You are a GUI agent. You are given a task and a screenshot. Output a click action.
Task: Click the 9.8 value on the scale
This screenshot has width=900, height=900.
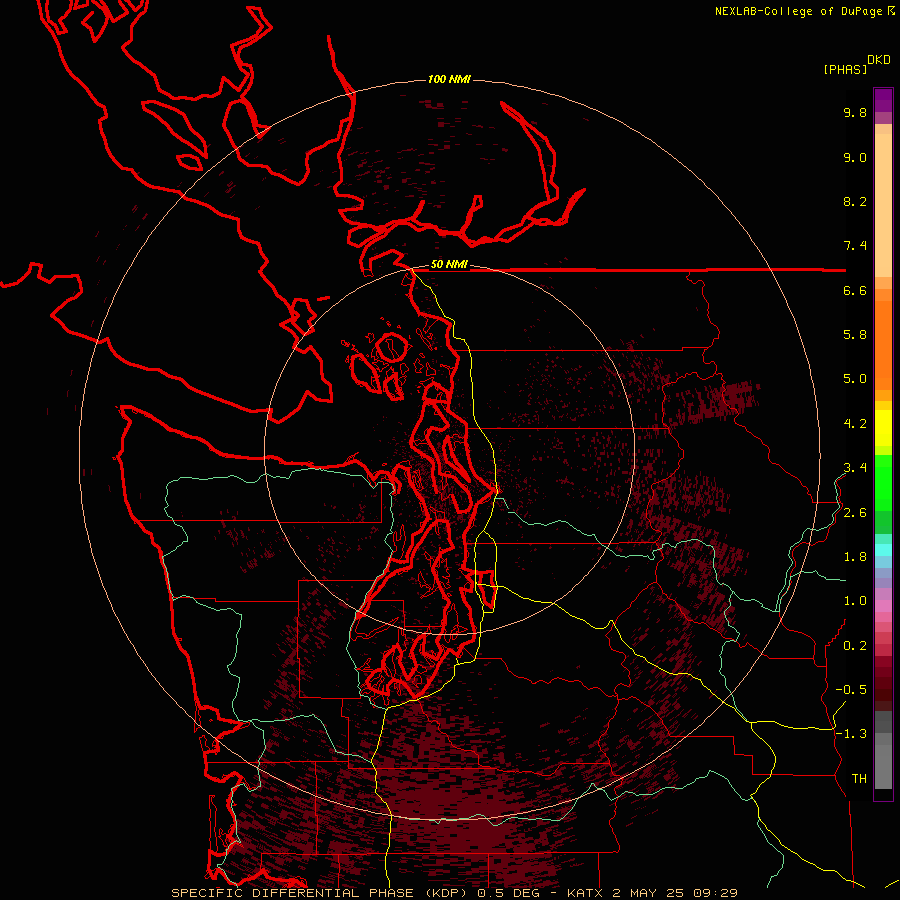point(855,112)
